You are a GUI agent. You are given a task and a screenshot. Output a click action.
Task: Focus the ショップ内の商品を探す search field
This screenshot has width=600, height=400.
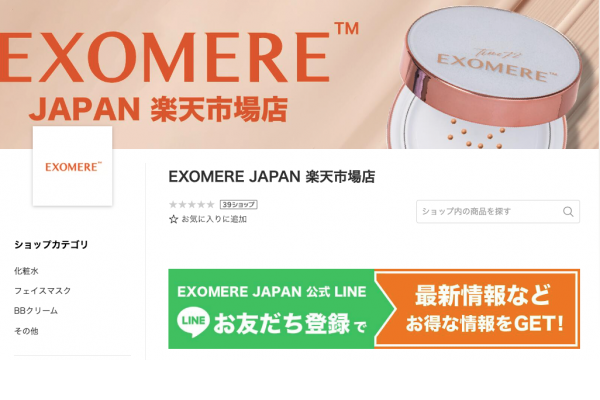498,212
